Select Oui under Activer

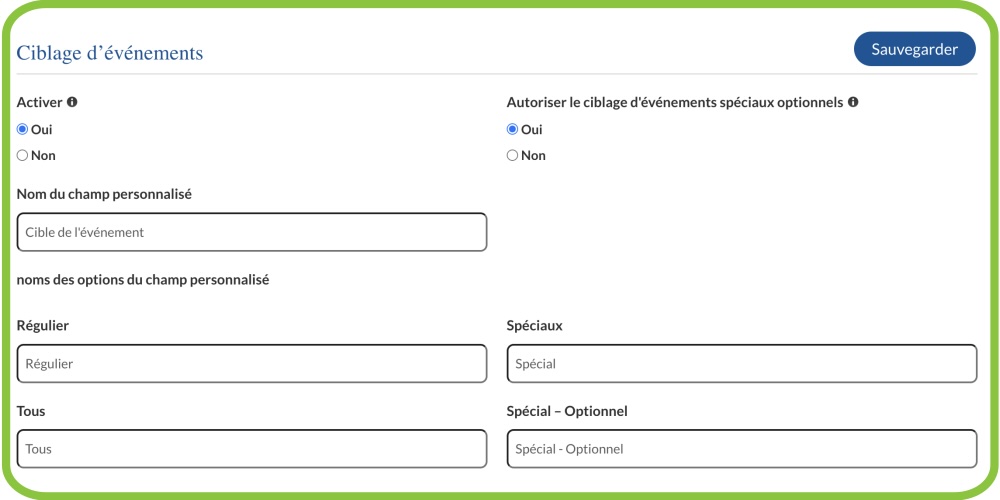[23, 129]
